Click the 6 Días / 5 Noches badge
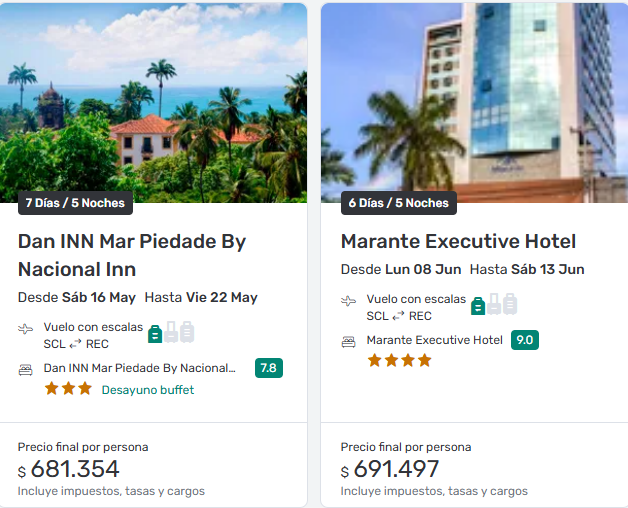628x508 pixels. pyautogui.click(x=398, y=203)
